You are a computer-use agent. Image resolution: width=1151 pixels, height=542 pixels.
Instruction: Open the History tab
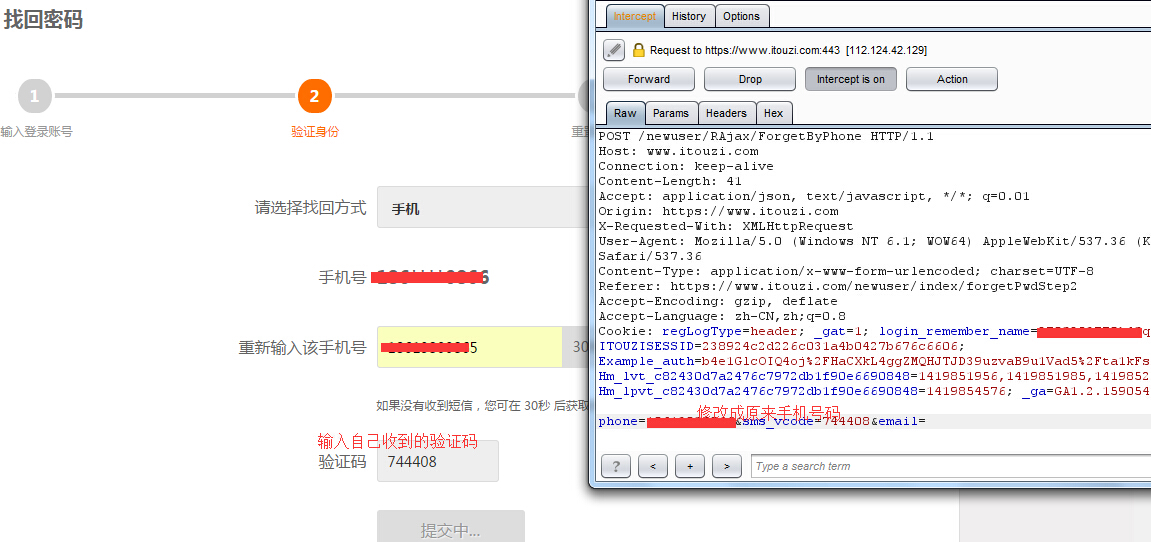[x=689, y=16]
